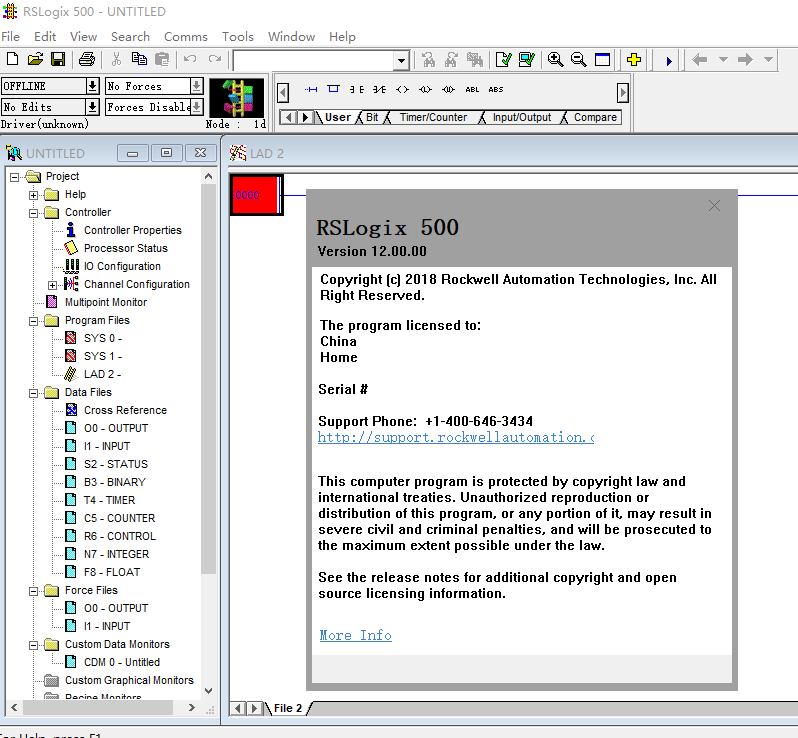Click the Print icon in the toolbar

pyautogui.click(x=87, y=60)
